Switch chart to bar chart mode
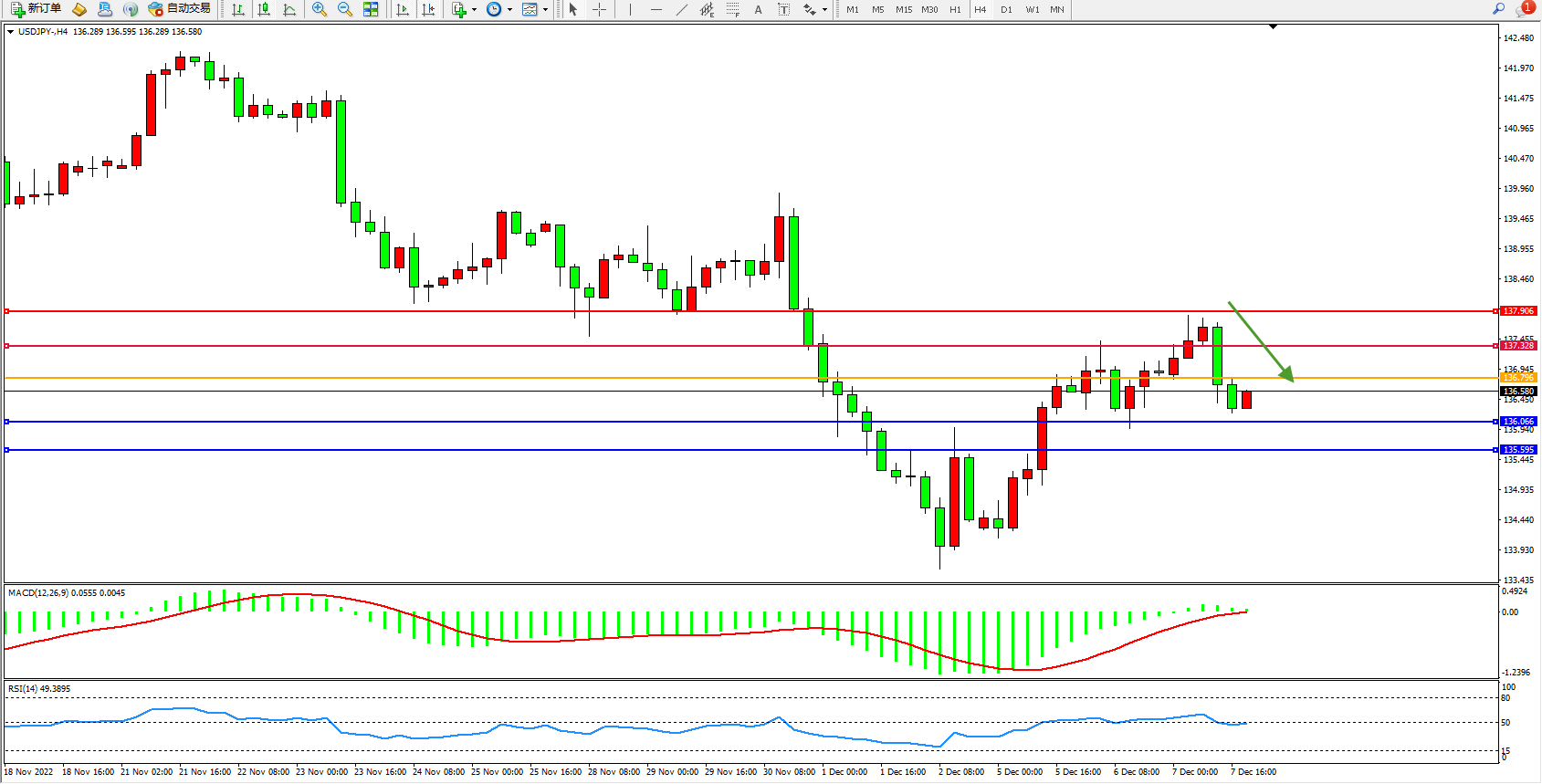 point(238,9)
